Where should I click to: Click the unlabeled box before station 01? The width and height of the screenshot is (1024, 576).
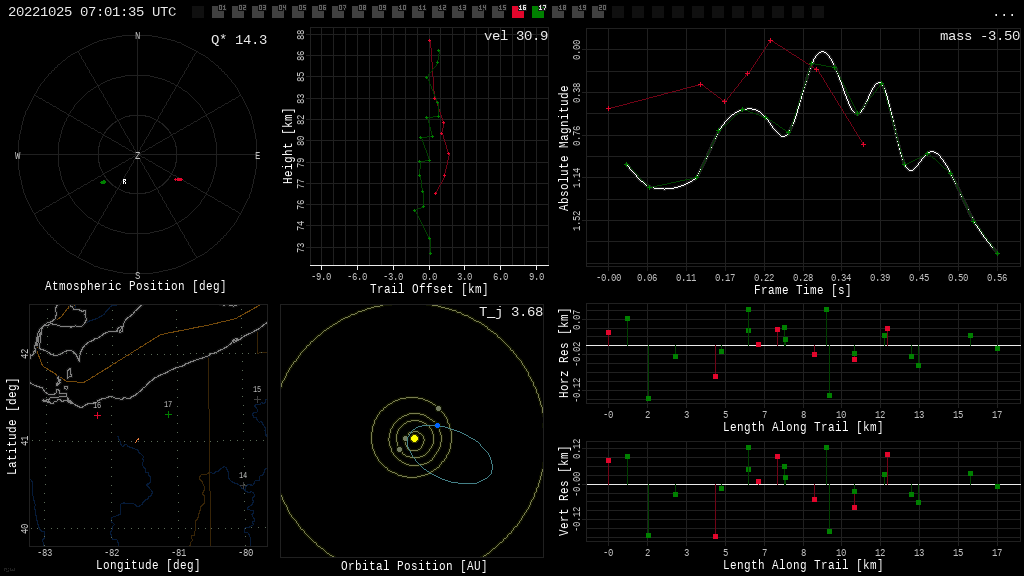[x=198, y=12]
